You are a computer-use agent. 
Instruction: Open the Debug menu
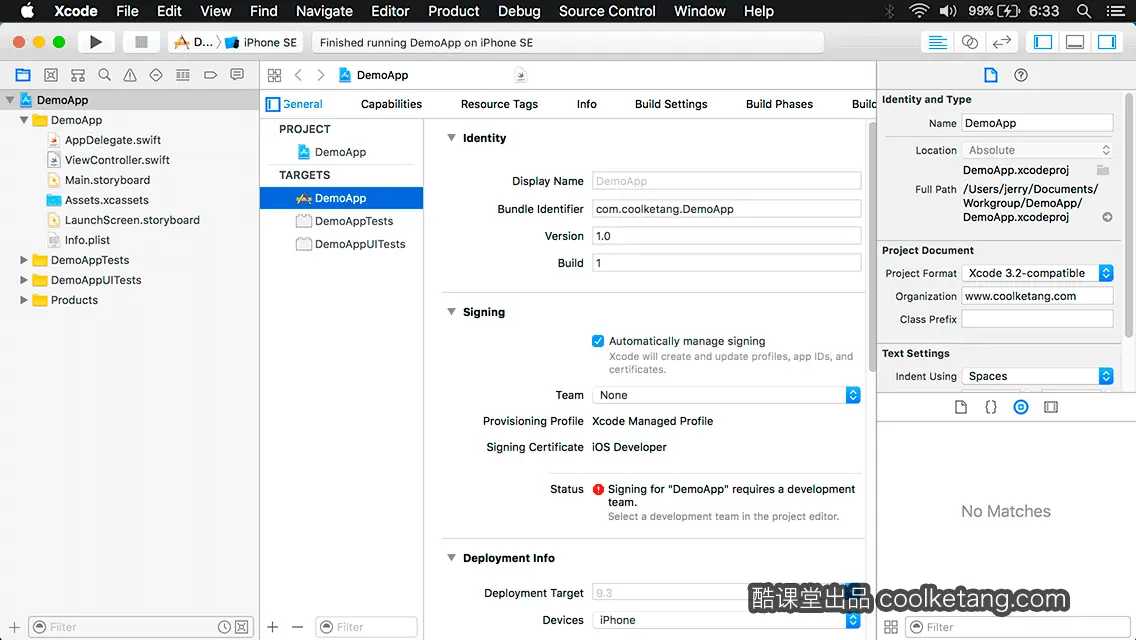[519, 11]
